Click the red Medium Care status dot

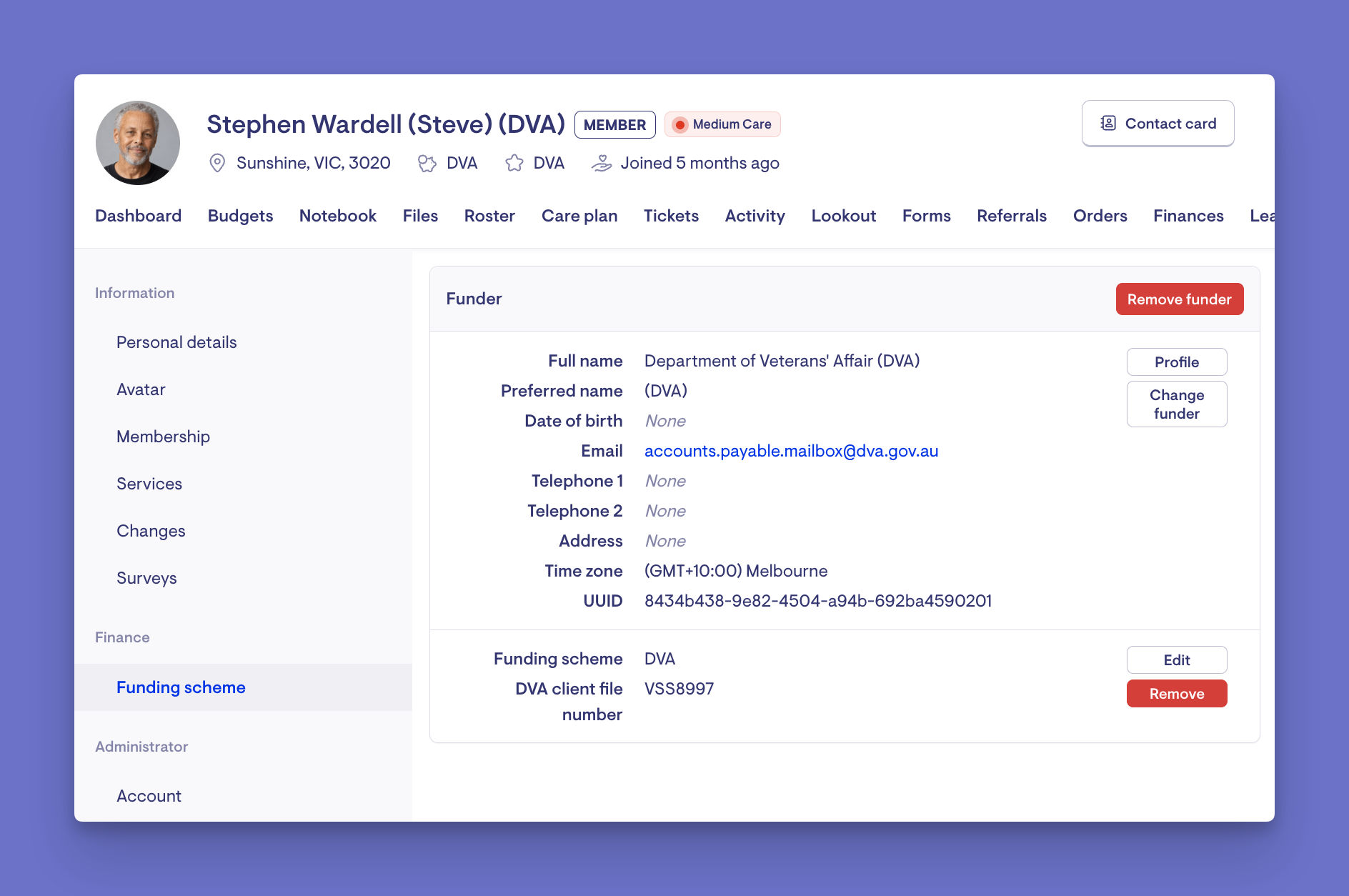click(680, 124)
